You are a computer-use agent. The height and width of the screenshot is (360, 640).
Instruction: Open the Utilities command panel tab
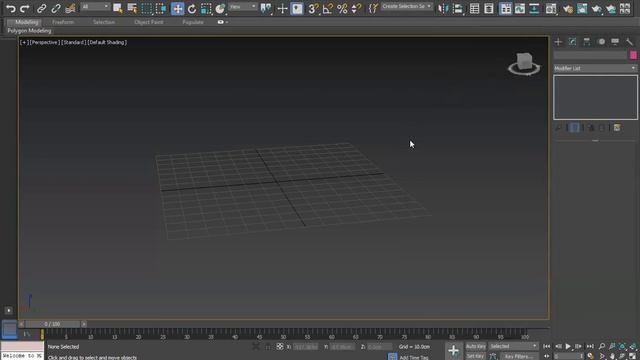tap(629, 42)
